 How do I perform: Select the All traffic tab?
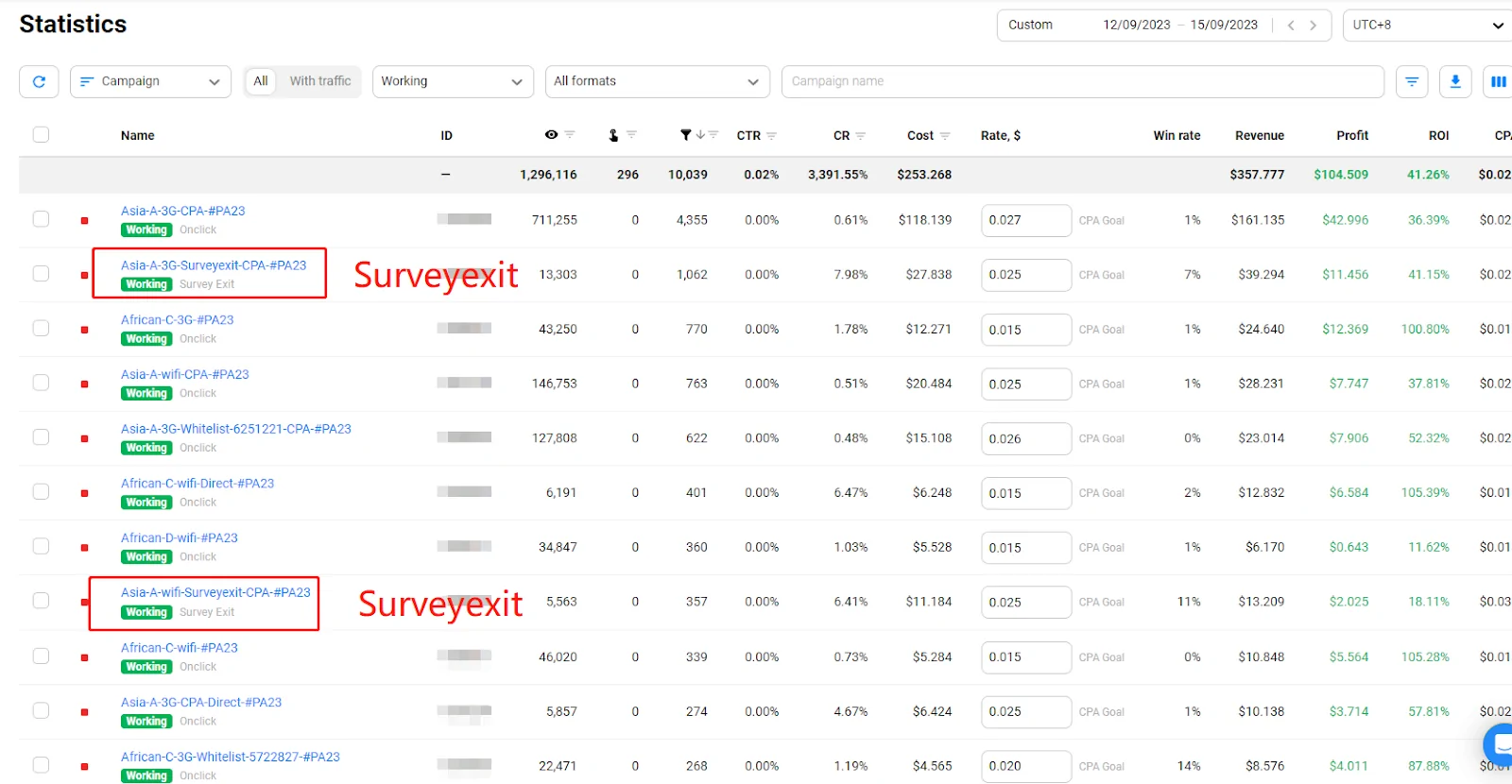(261, 81)
